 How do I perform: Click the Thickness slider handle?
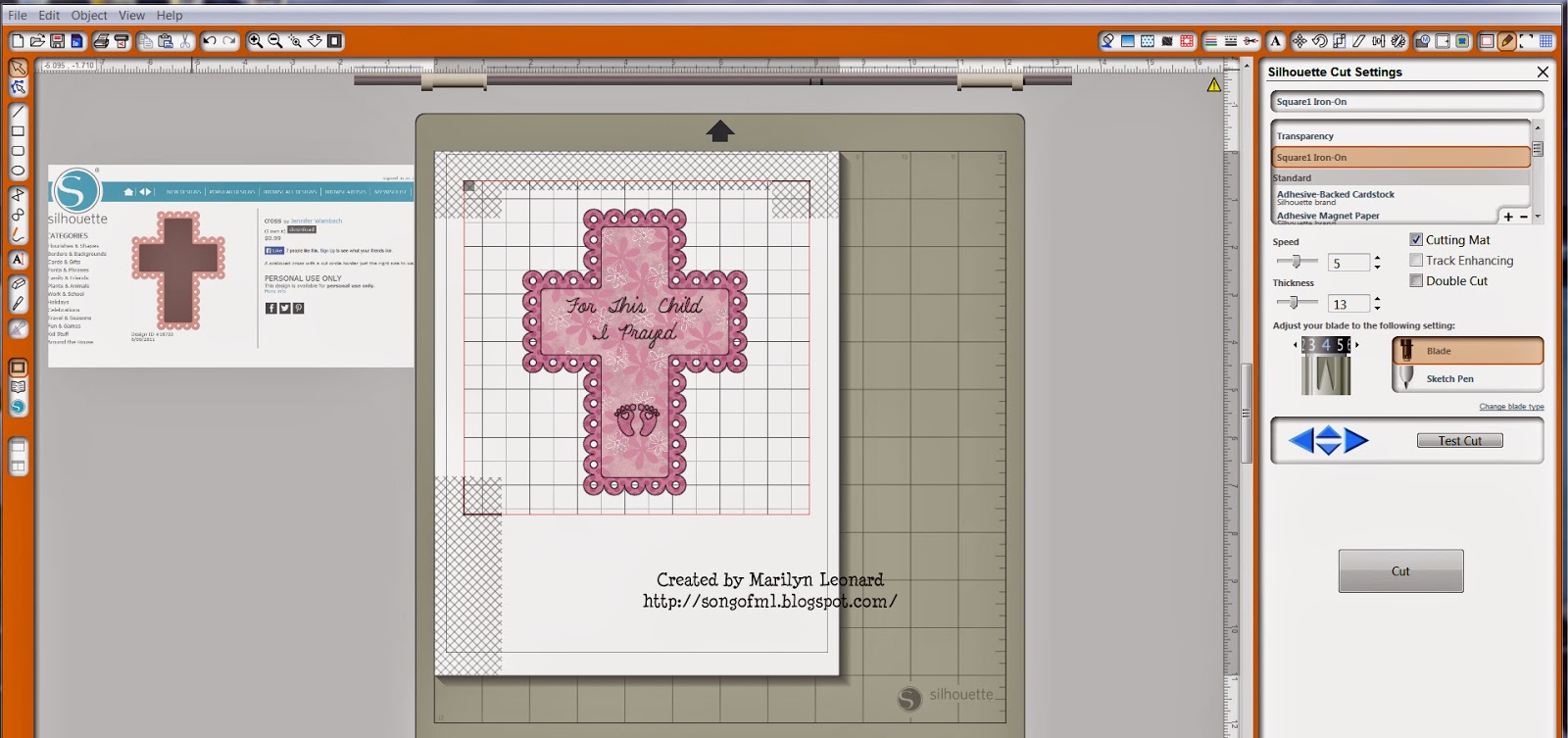tap(1294, 303)
